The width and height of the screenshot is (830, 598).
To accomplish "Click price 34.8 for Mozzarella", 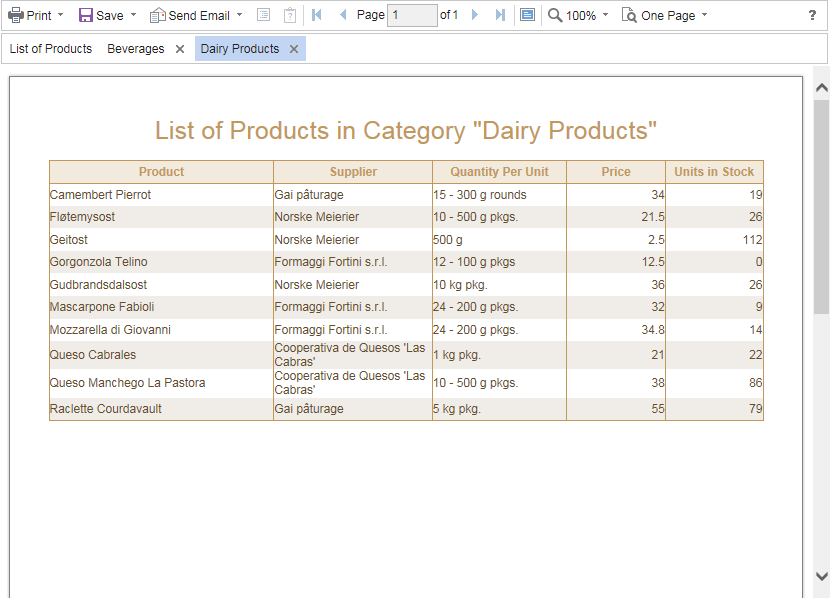I will point(616,330).
